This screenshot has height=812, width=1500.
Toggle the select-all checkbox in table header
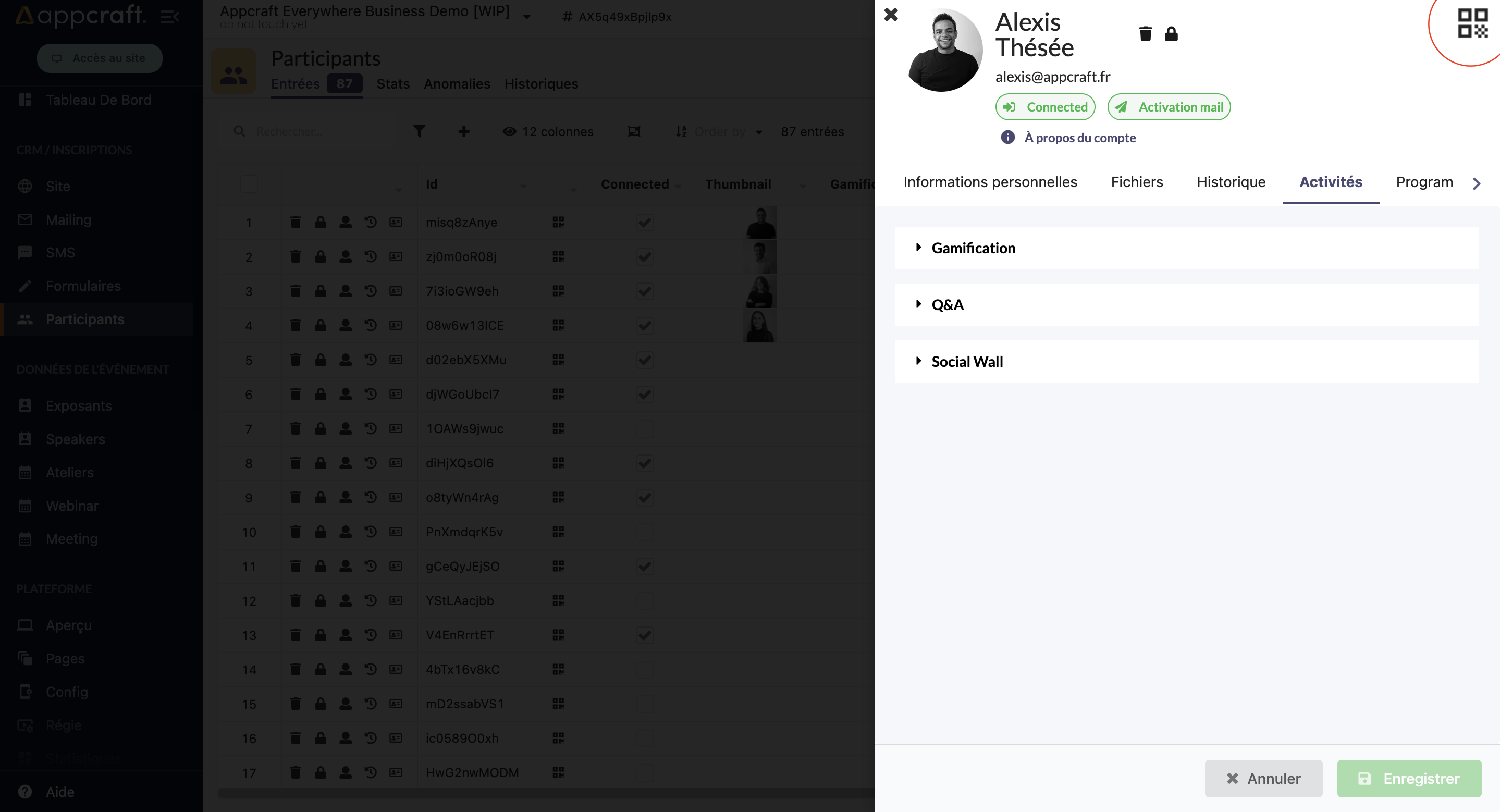tap(249, 184)
